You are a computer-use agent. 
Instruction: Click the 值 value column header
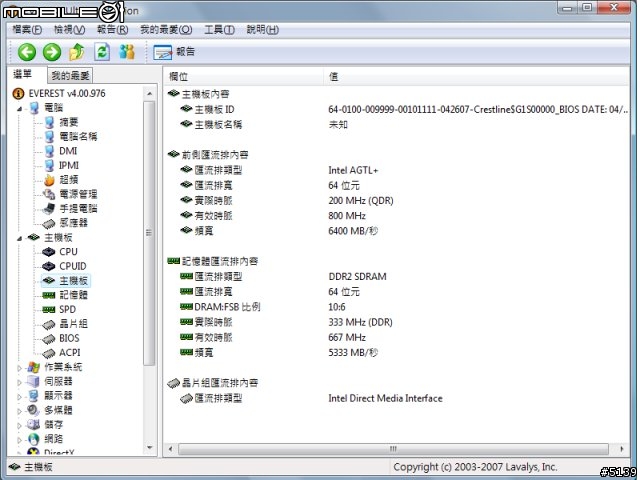point(476,76)
